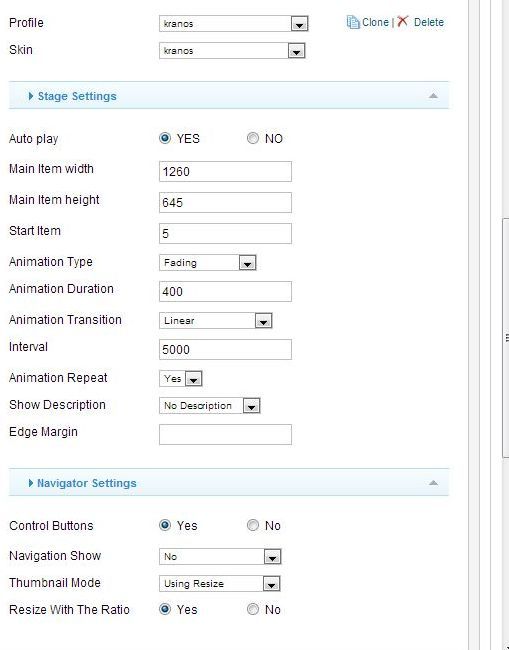Click the Navigator Settings triangle icon
This screenshot has height=650, width=509.
point(31,483)
